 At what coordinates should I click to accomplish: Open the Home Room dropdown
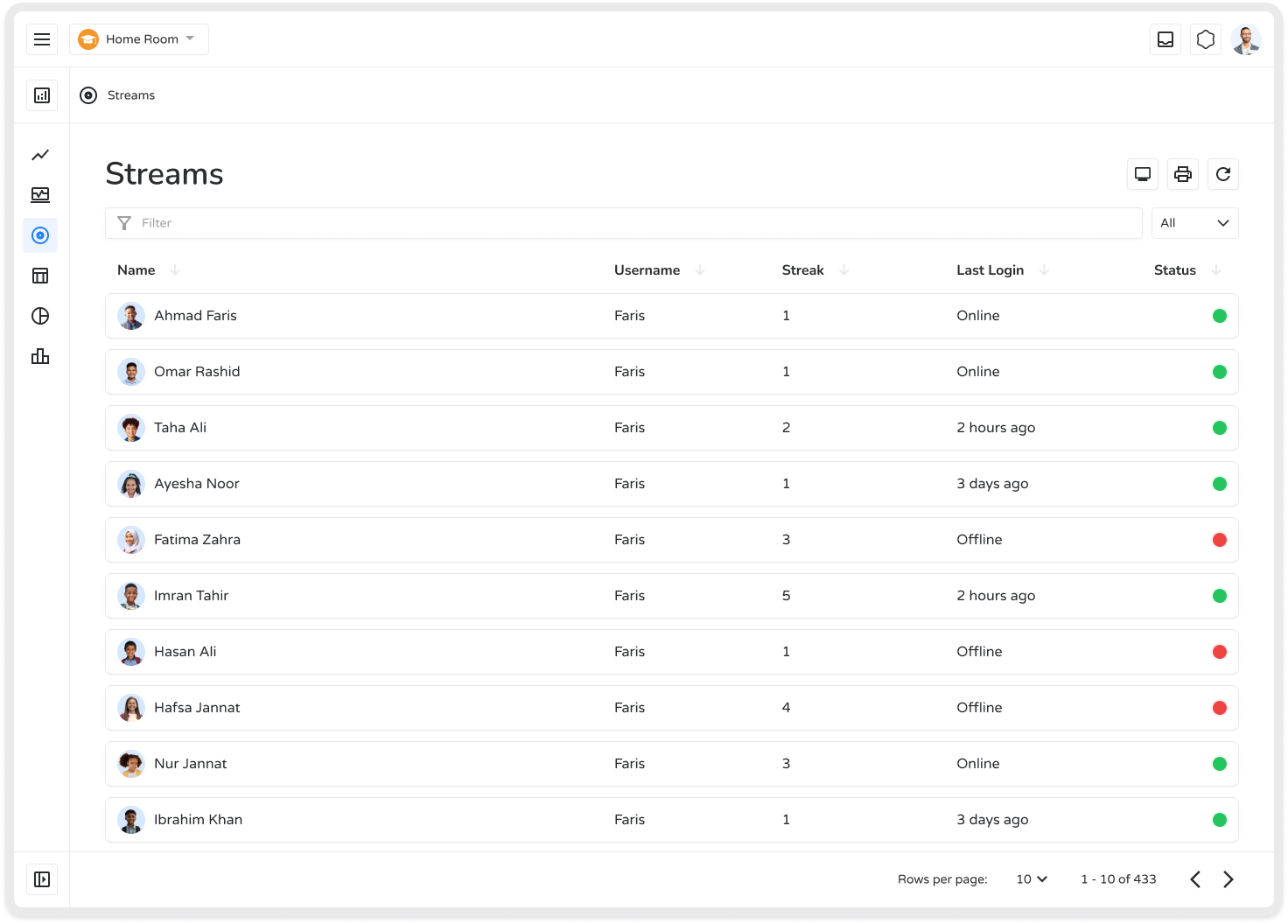click(138, 38)
